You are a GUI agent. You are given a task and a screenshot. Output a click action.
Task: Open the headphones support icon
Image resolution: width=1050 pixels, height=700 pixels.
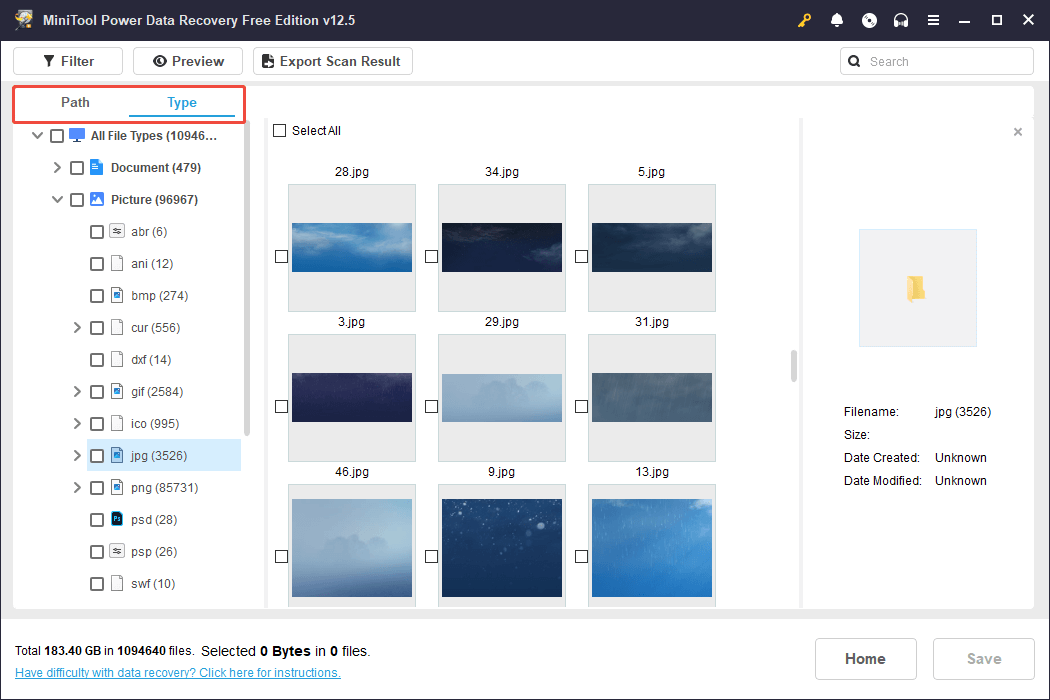[901, 20]
